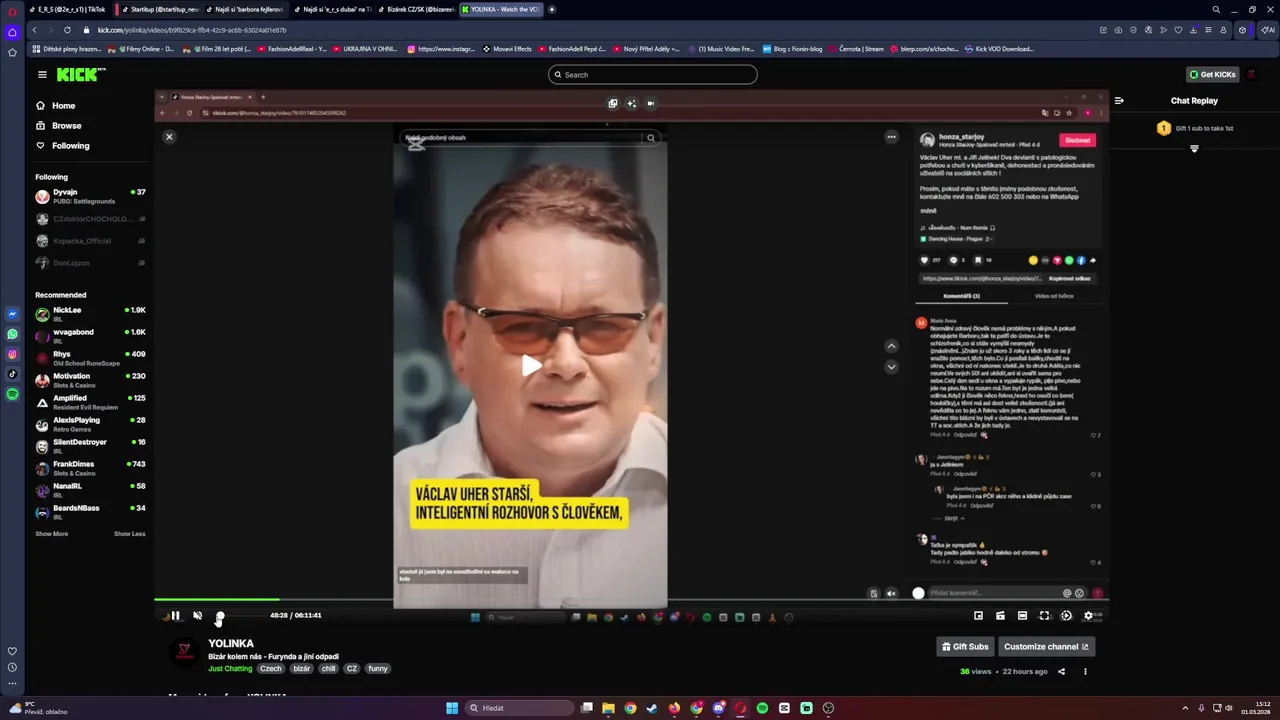Screen dimensions: 1280x720
Task: Open NanaIRL recommended channel
Action: click(x=90, y=490)
